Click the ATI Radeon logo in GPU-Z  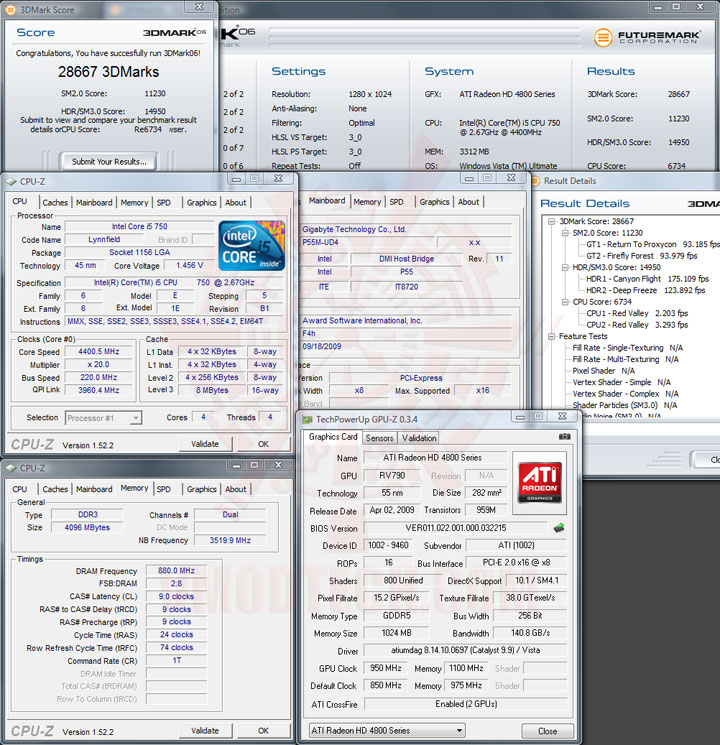click(539, 483)
